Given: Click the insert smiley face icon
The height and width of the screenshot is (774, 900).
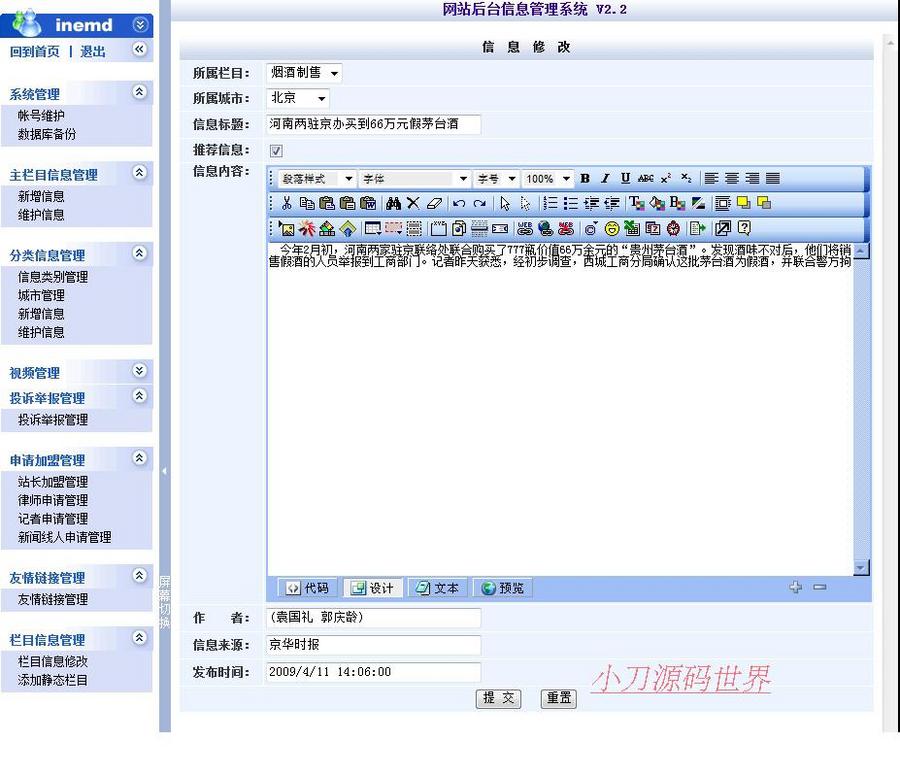Looking at the screenshot, I should tap(611, 228).
